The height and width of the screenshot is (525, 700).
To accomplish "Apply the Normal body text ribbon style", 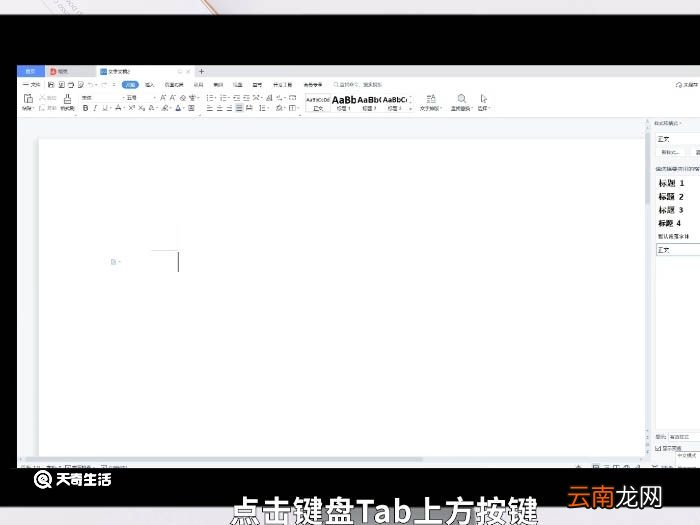I will tap(317, 103).
